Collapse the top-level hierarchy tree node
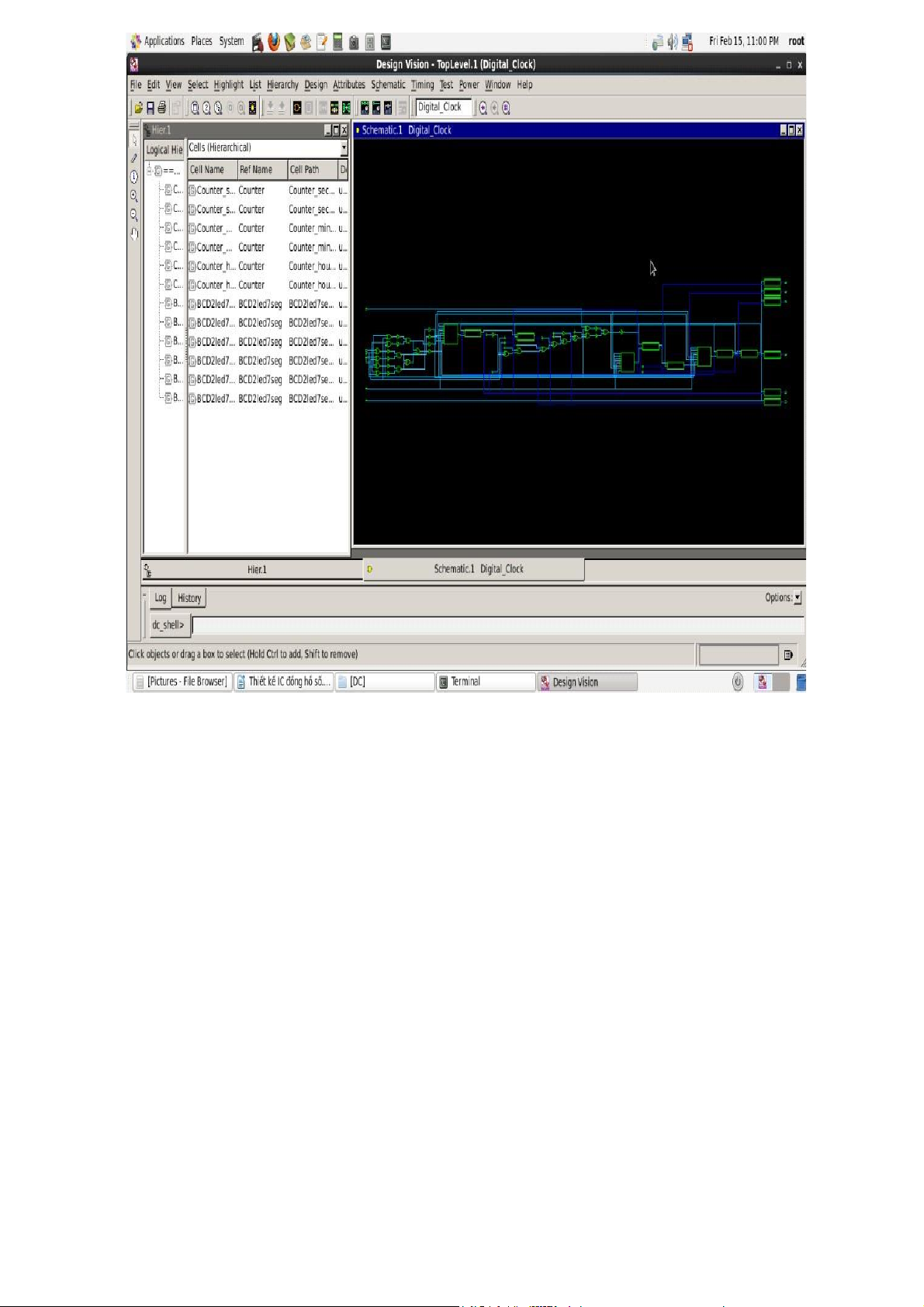The width and height of the screenshot is (924, 1307). 150,171
